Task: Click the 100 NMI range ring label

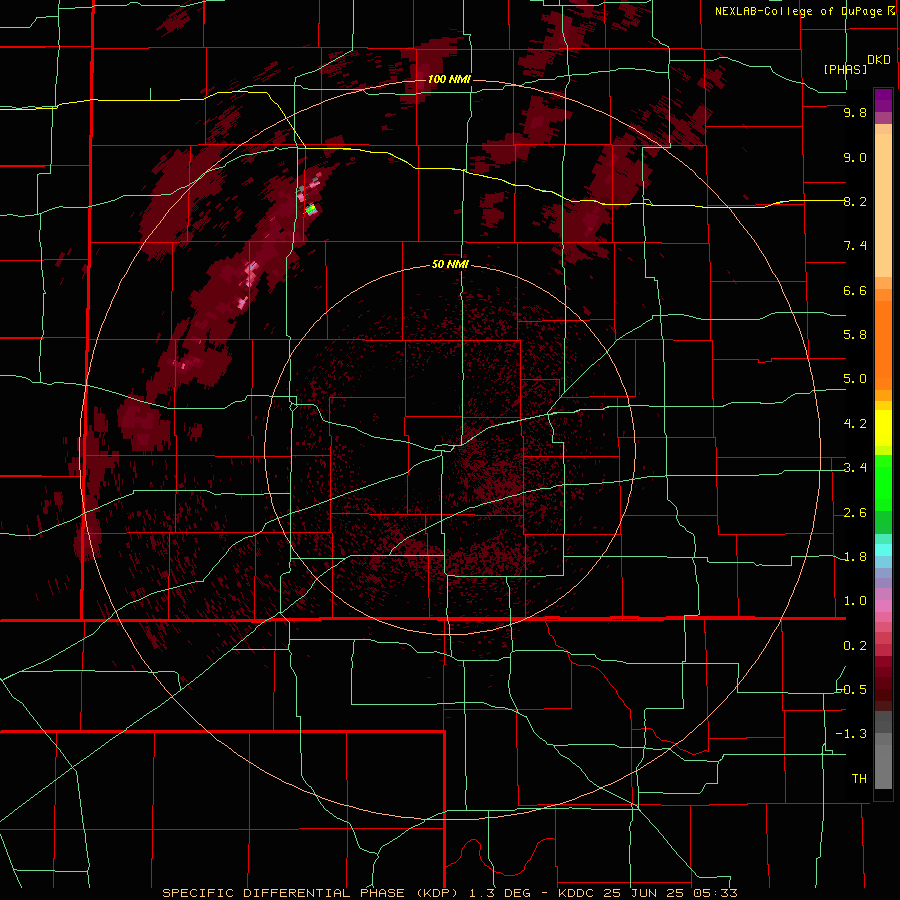Action: (449, 79)
